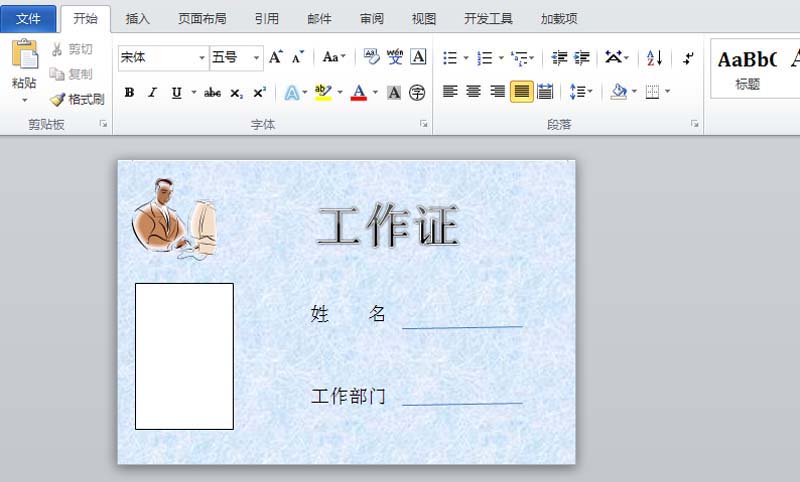
Task: Click the Copy (复制) button
Action: (x=71, y=74)
